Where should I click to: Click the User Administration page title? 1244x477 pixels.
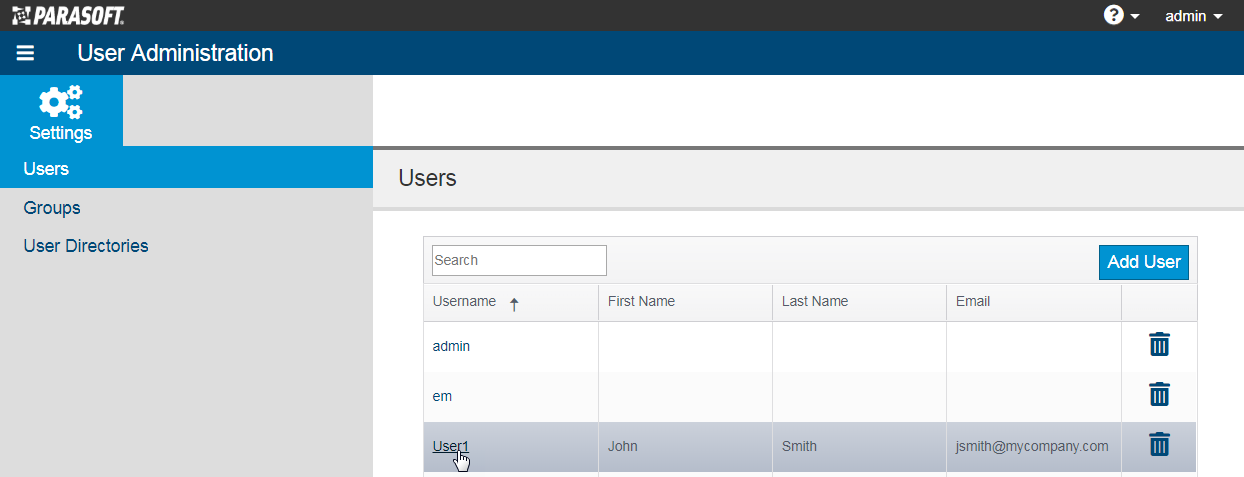[175, 53]
